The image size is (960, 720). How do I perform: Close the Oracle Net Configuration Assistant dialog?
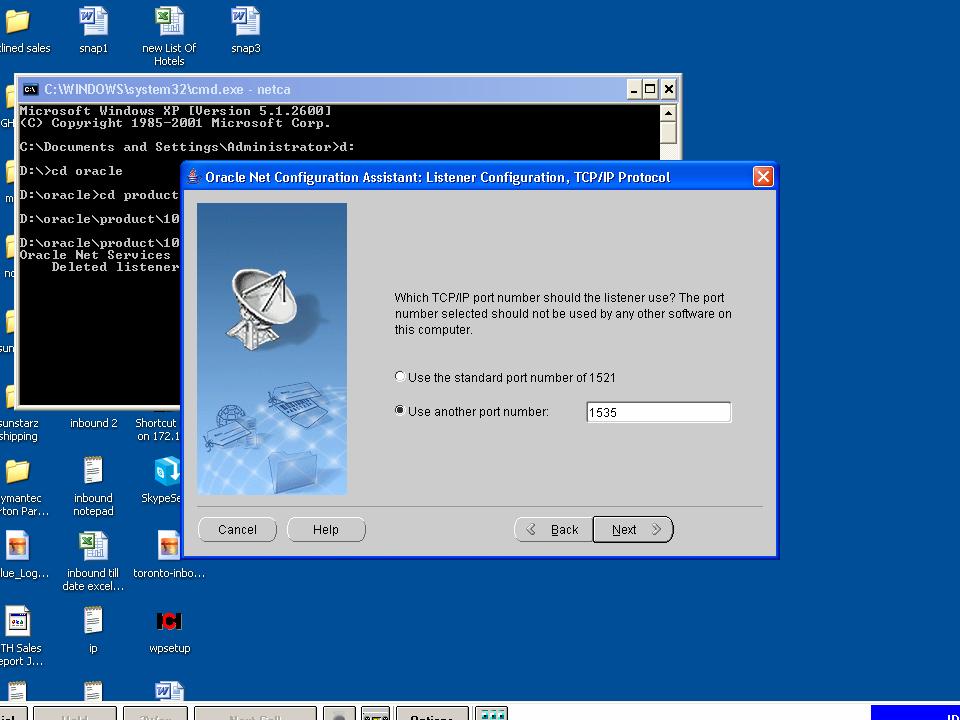763,177
